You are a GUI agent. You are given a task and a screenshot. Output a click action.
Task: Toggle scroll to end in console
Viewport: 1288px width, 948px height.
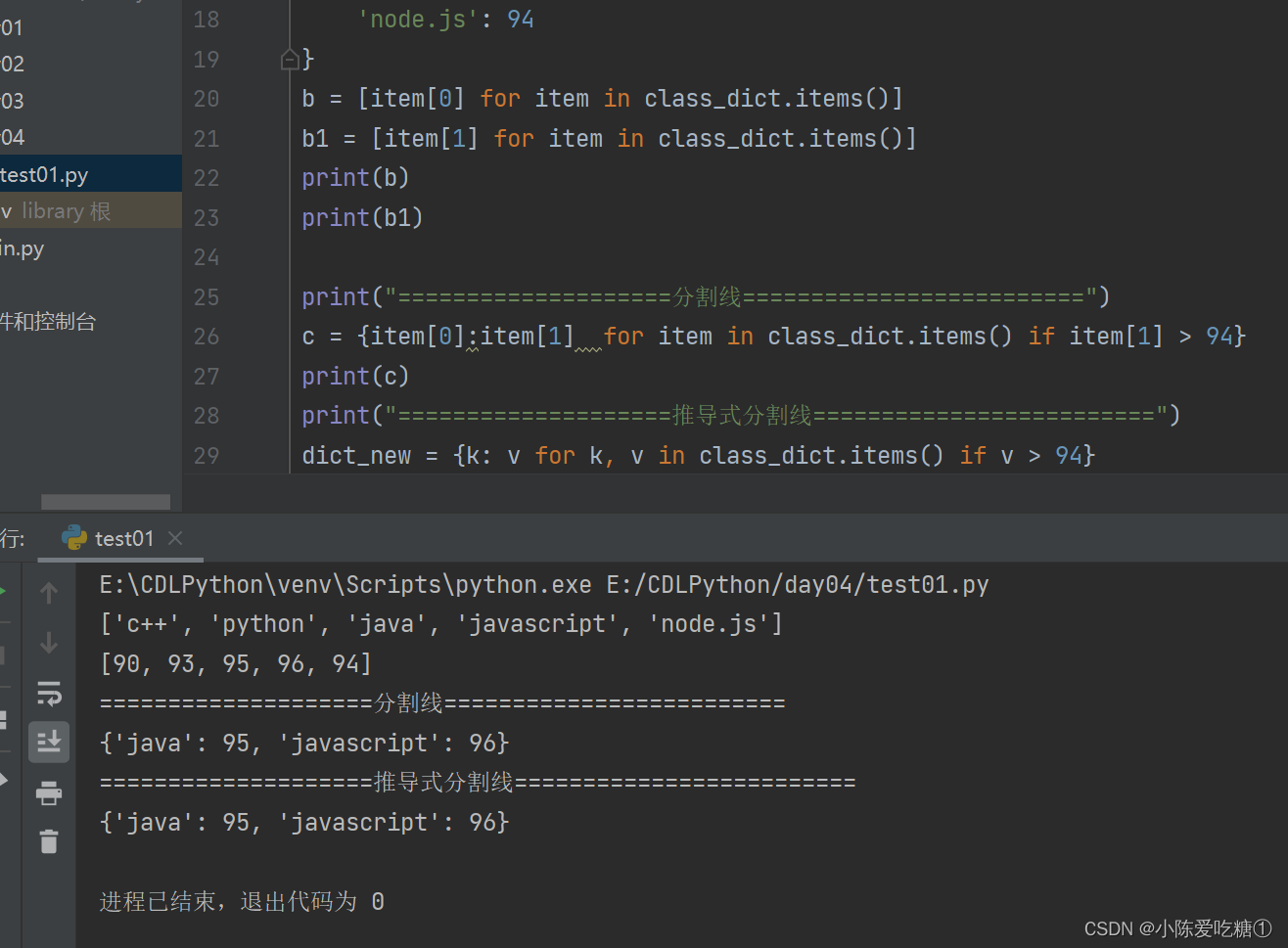click(x=49, y=742)
